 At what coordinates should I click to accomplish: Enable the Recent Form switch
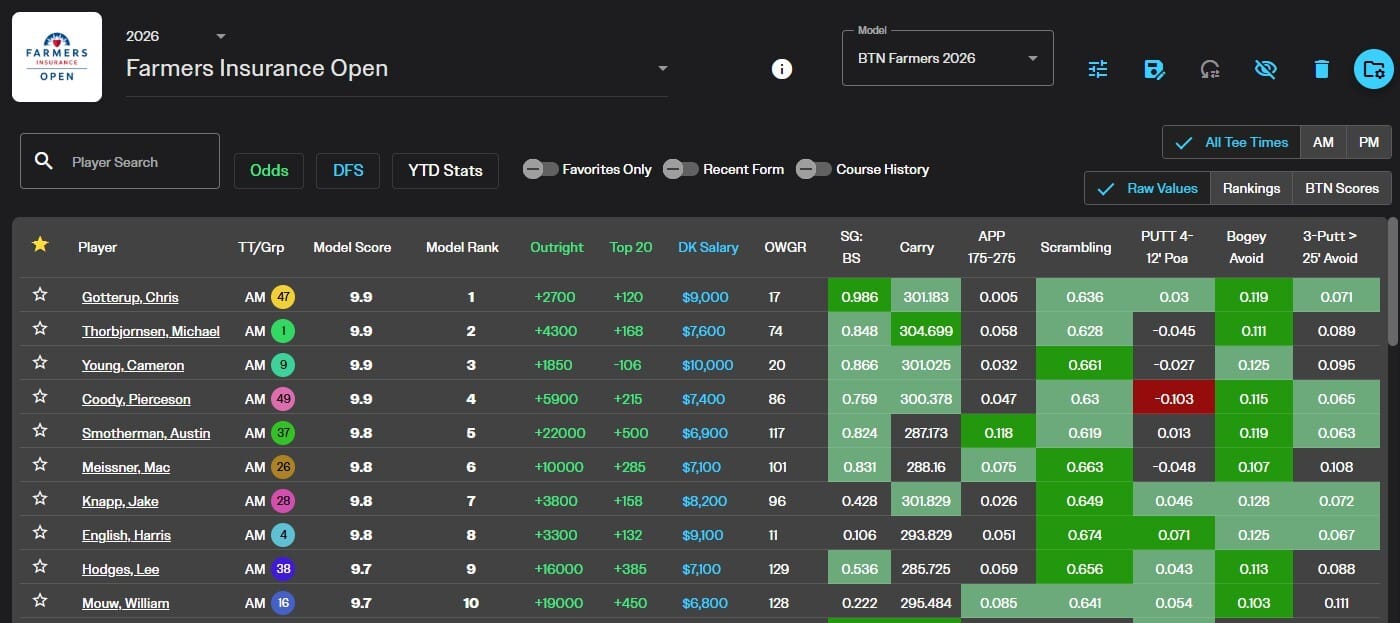tap(681, 169)
